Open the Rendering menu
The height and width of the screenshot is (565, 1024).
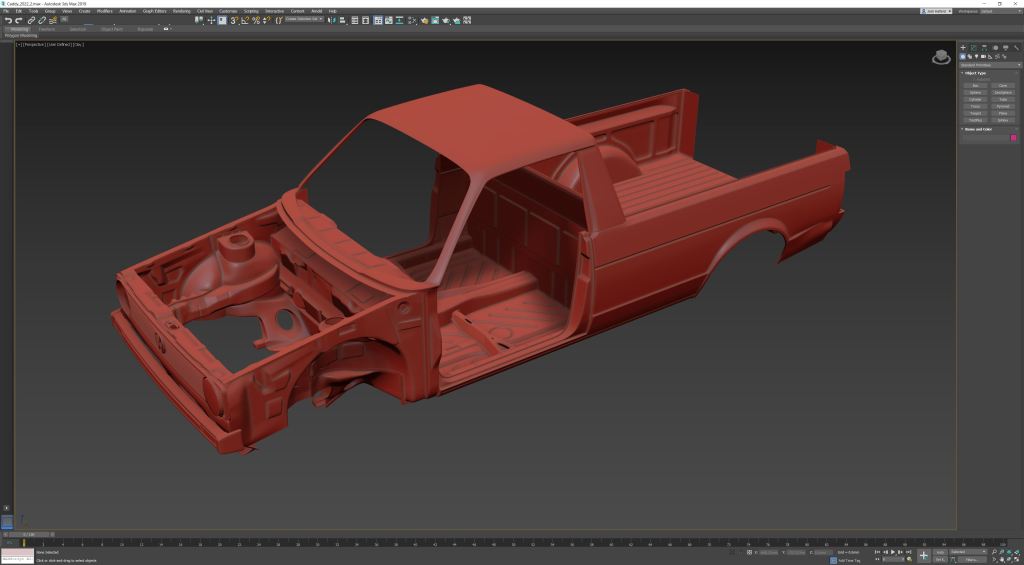coord(181,11)
